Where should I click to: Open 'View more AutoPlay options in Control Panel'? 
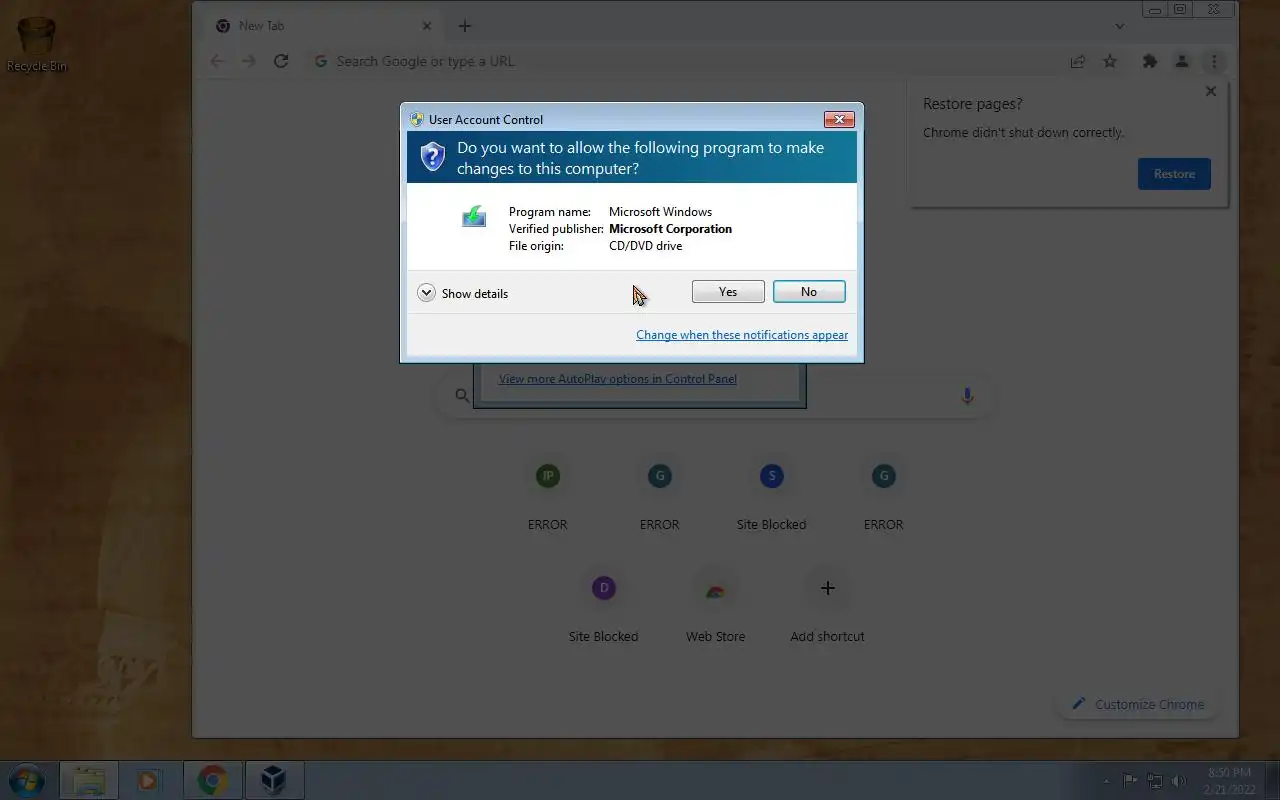pos(618,379)
